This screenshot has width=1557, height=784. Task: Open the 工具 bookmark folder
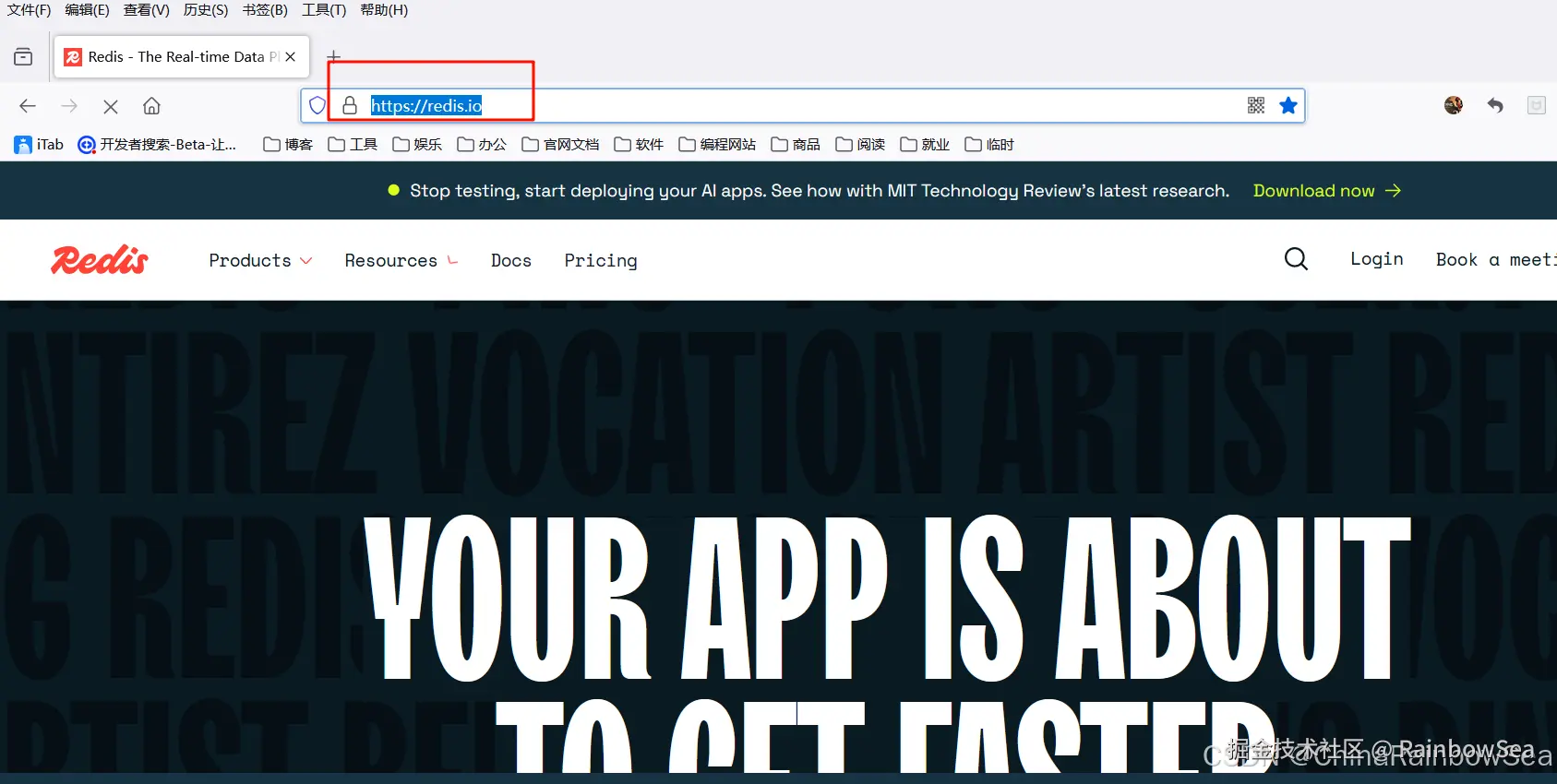coord(353,145)
